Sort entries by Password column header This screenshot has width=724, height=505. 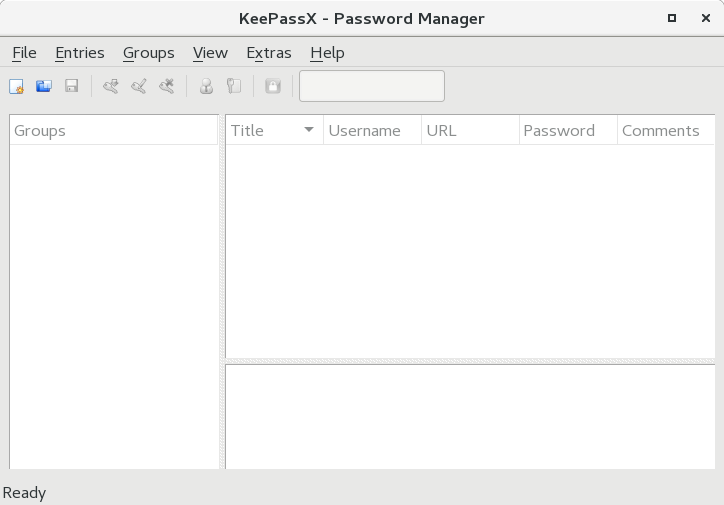pyautogui.click(x=568, y=131)
